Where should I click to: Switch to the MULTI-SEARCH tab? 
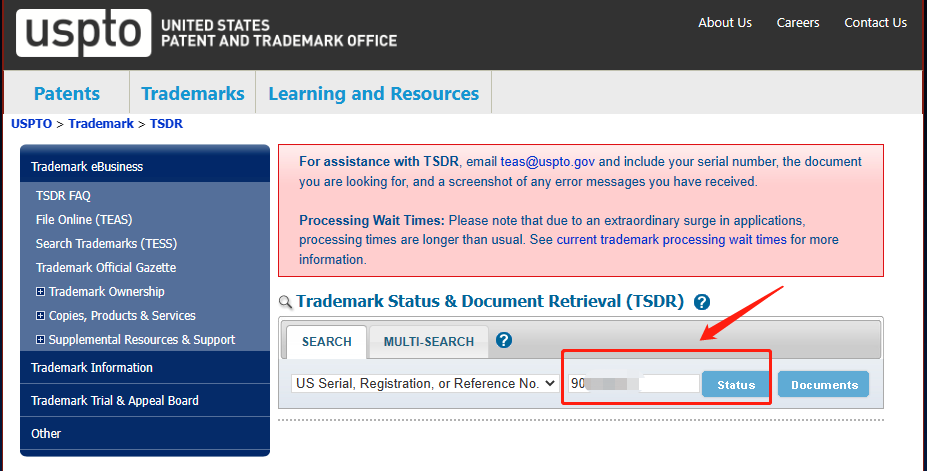tap(428, 342)
